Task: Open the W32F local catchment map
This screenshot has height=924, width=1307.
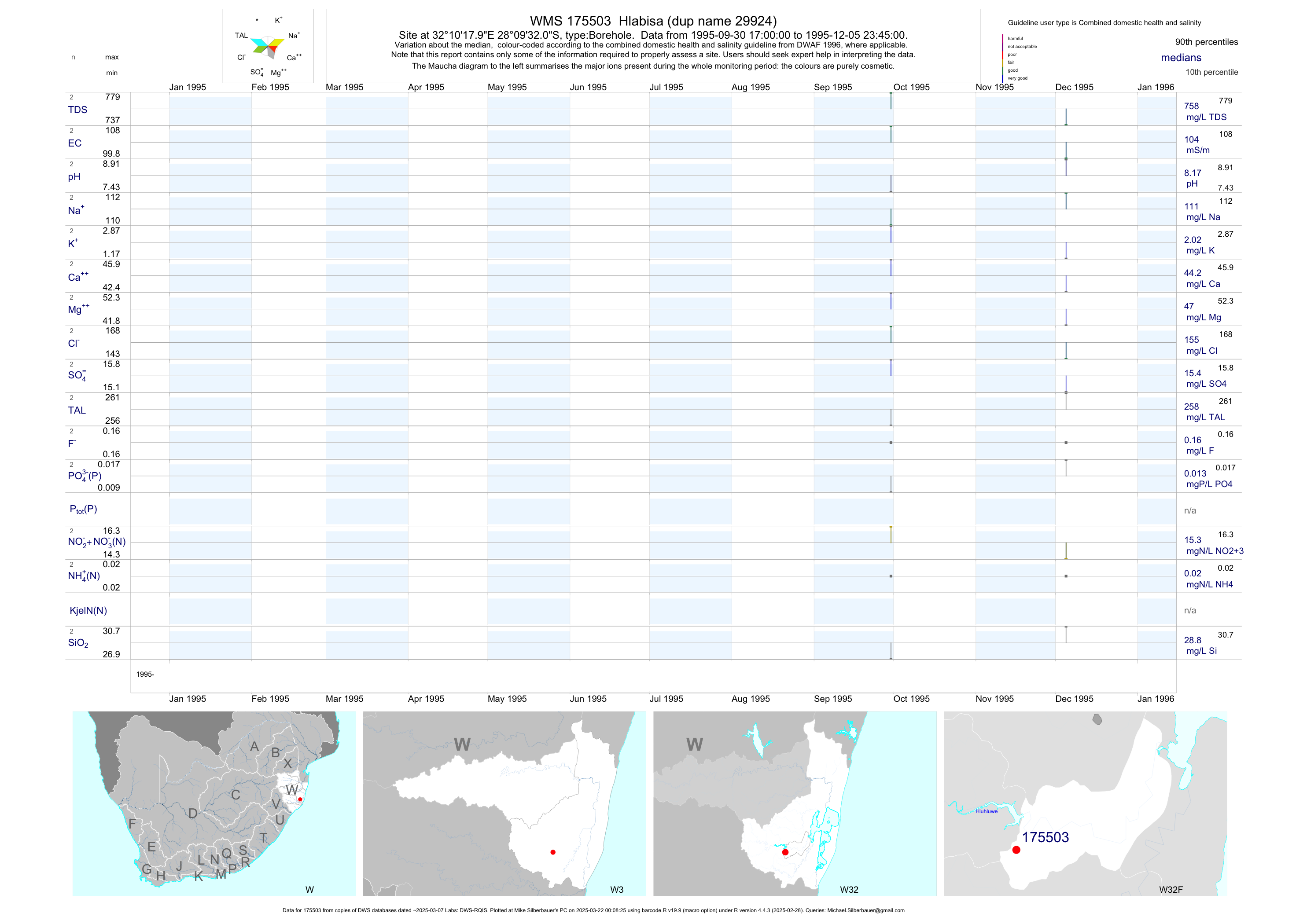Action: tap(1085, 803)
